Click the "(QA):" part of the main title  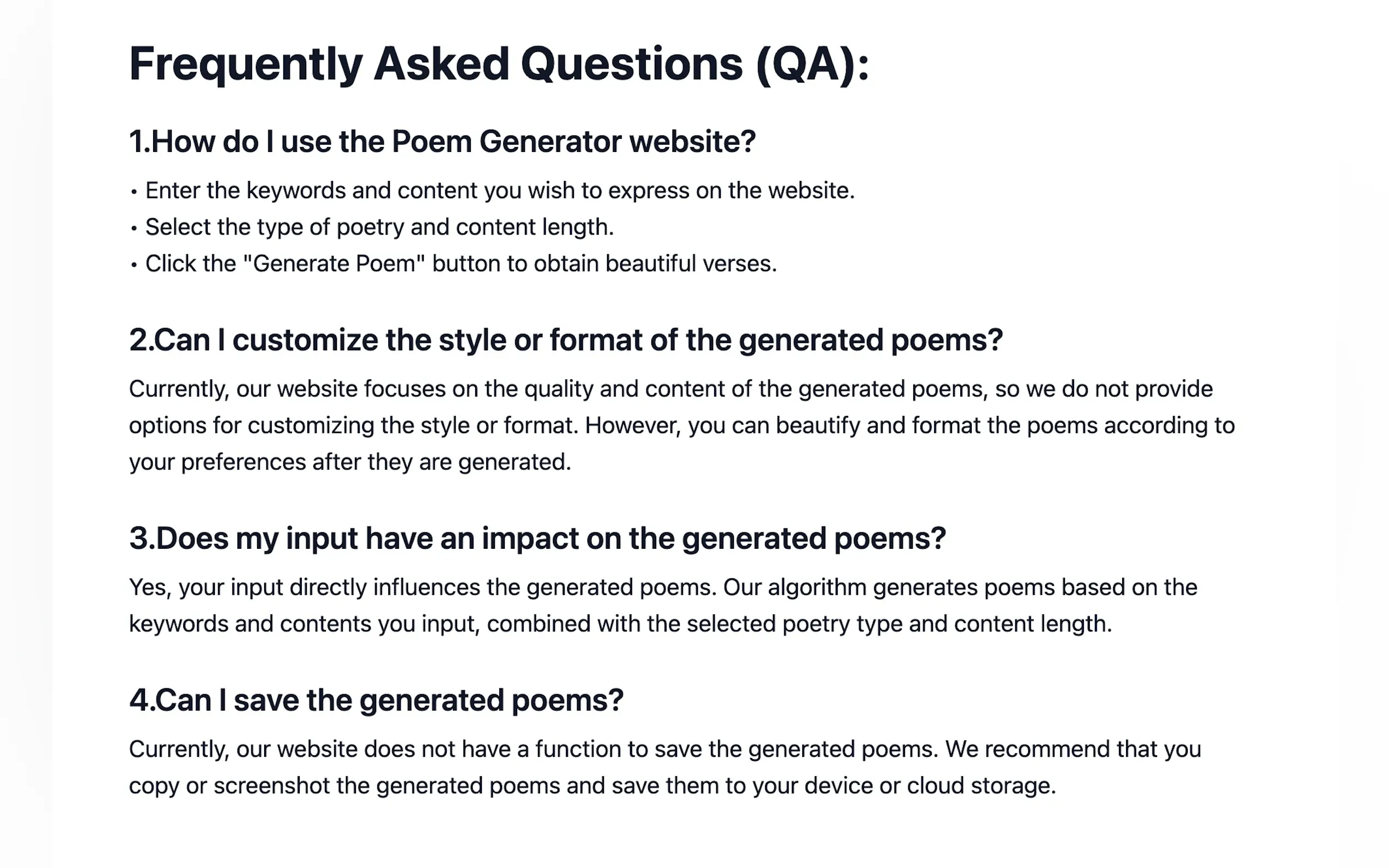pyautogui.click(x=812, y=64)
